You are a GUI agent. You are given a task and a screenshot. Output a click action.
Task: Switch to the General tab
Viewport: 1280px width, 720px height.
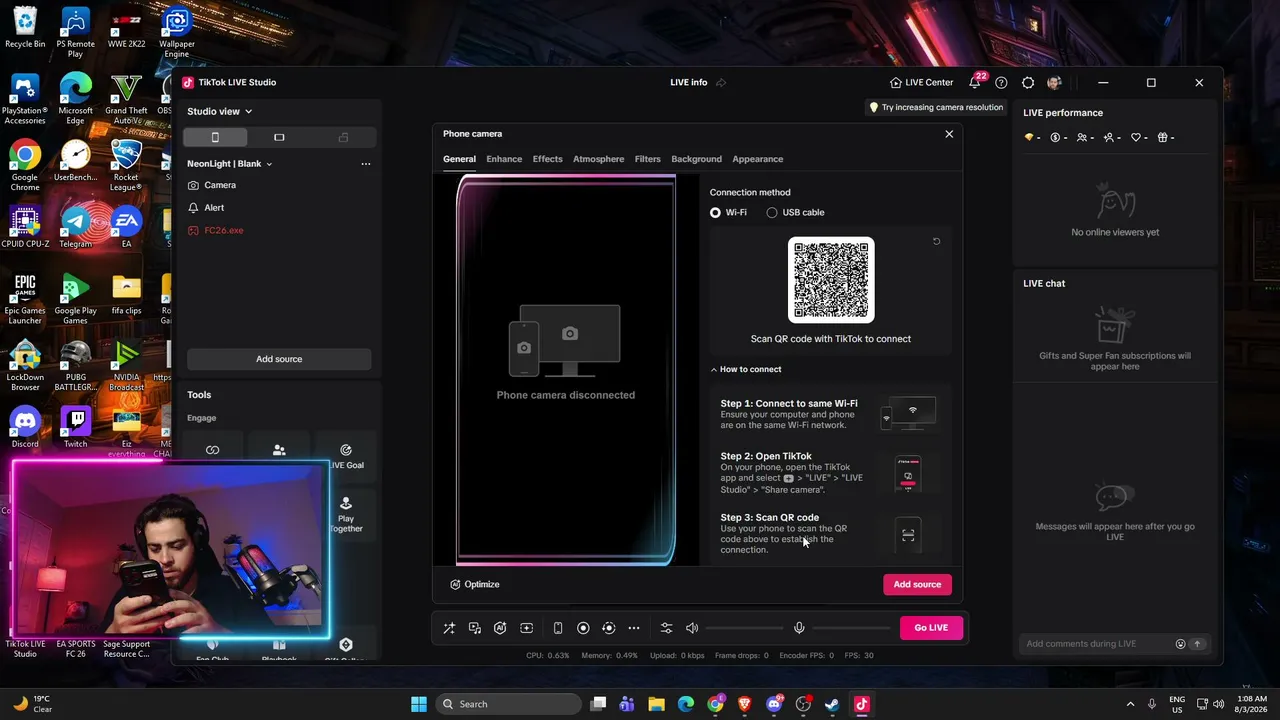pos(459,159)
